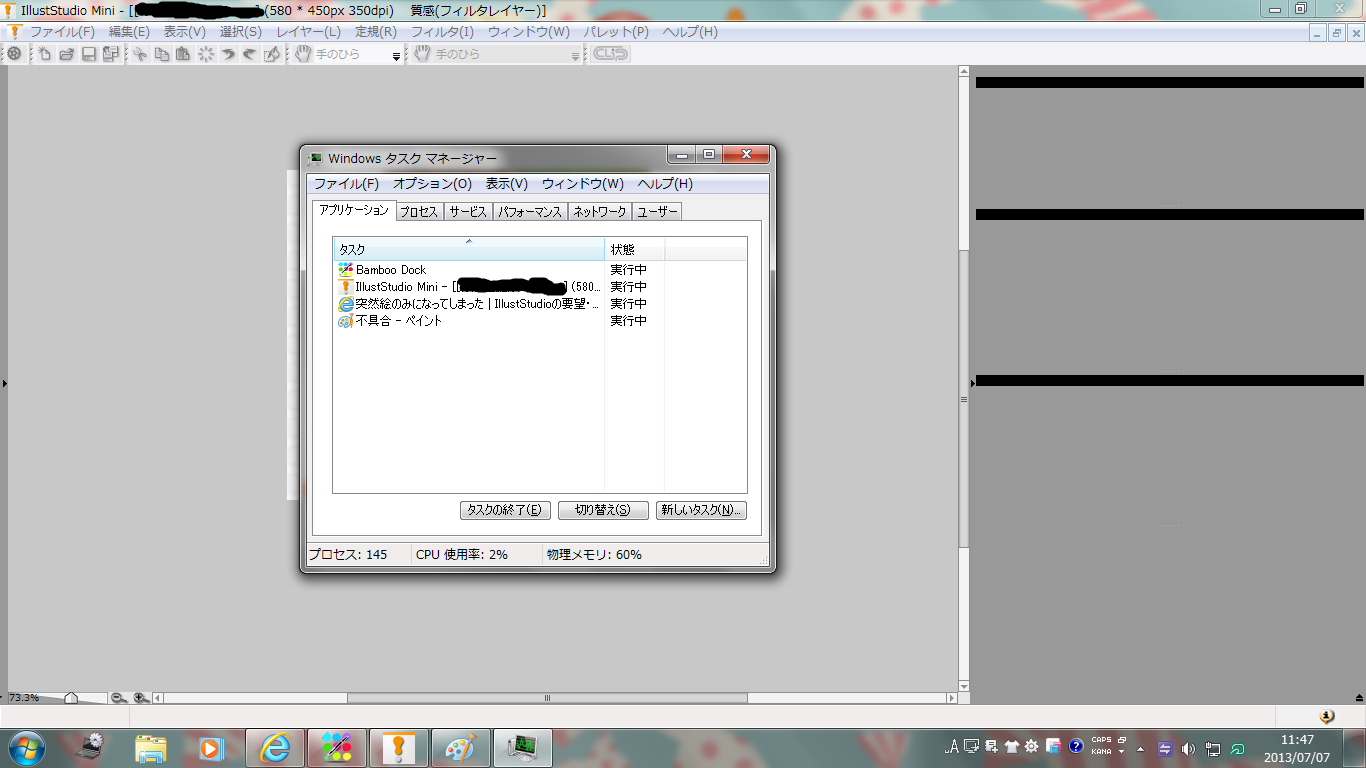
Task: Click the information icon in status bar
Action: coord(1326,716)
